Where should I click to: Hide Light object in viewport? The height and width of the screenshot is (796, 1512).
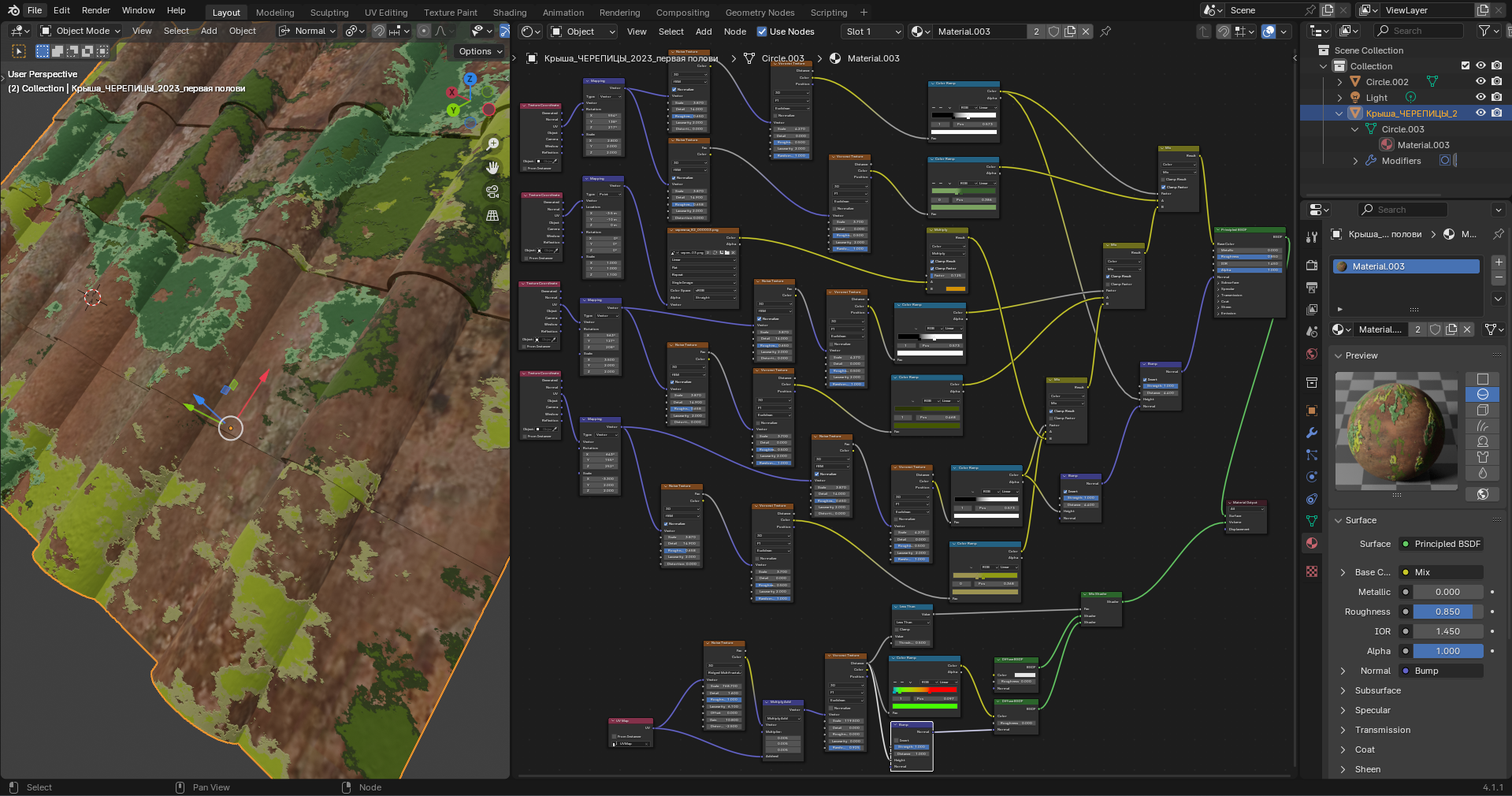pos(1480,98)
